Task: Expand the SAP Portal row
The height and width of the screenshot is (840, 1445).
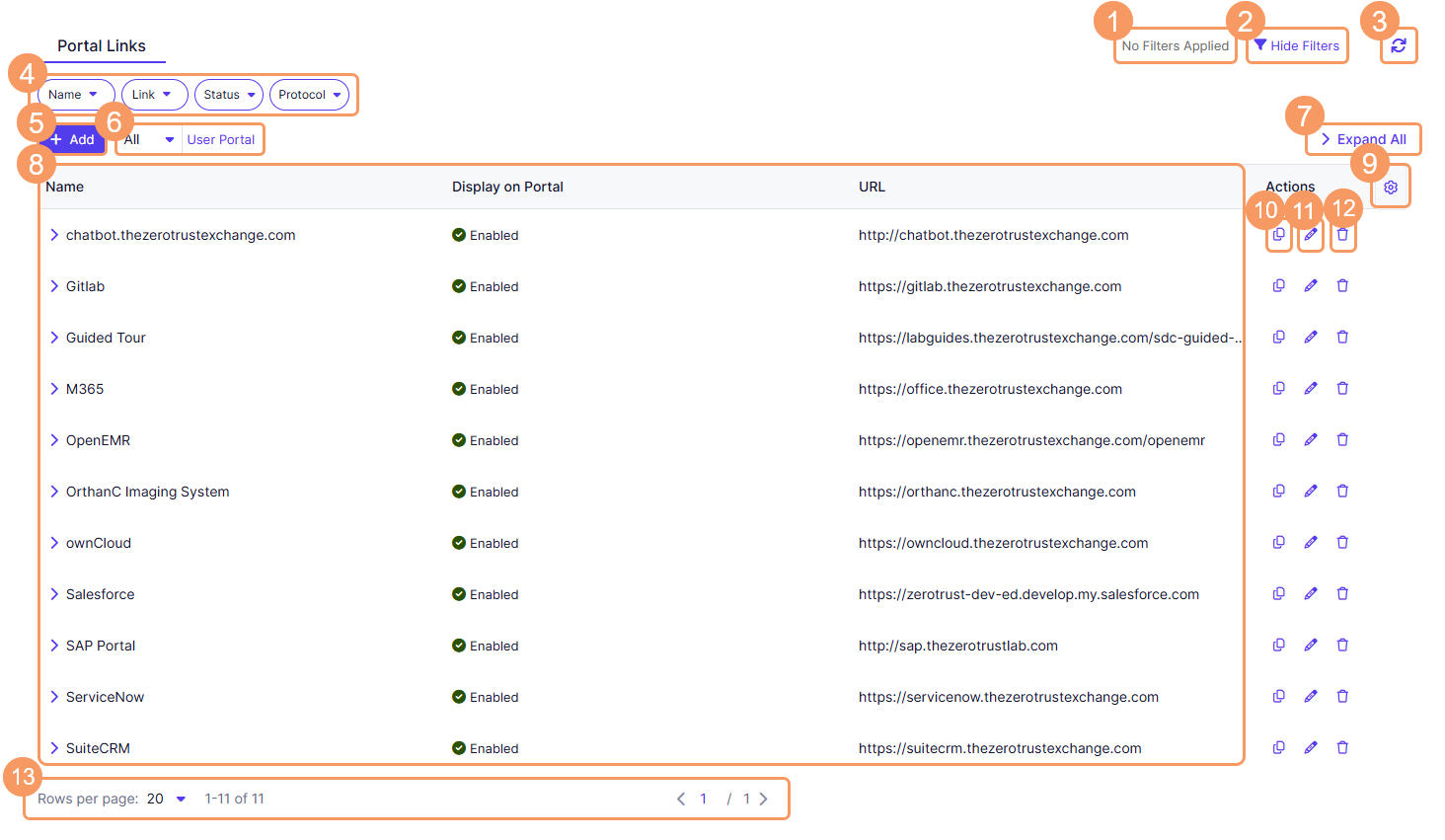Action: 54,646
